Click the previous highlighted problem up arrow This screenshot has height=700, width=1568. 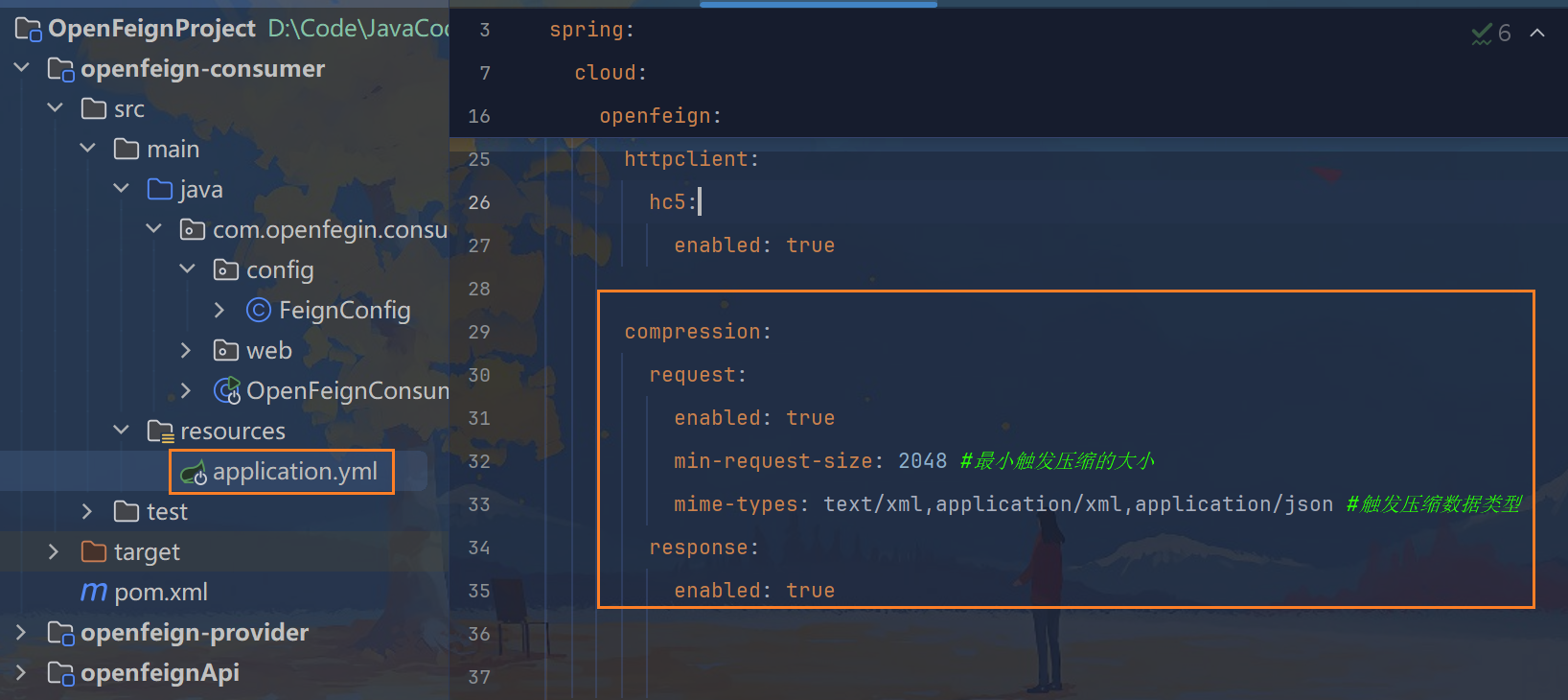pos(1537,33)
